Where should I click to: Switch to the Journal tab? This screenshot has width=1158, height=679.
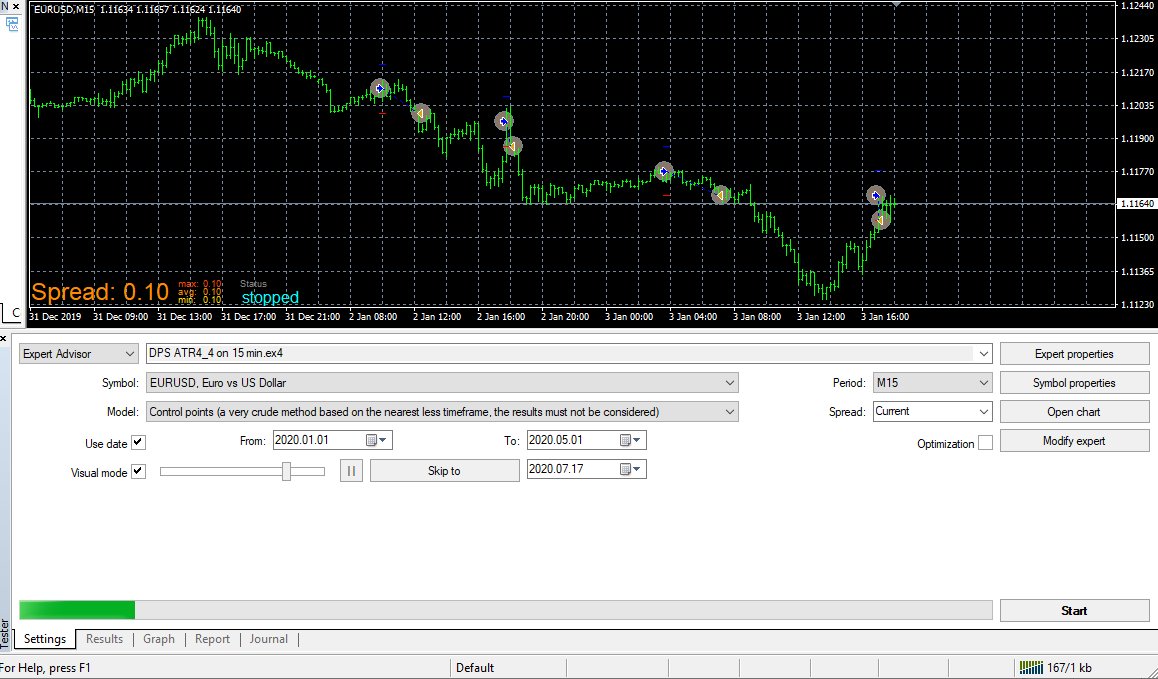tap(269, 639)
